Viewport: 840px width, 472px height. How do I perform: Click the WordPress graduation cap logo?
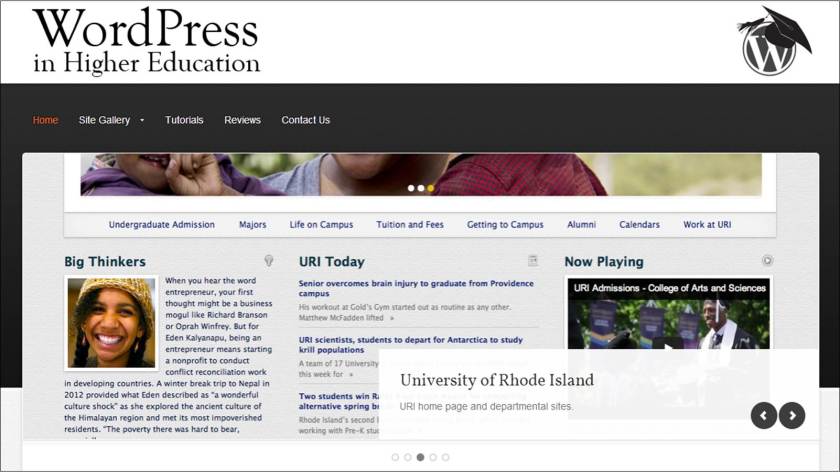click(774, 41)
